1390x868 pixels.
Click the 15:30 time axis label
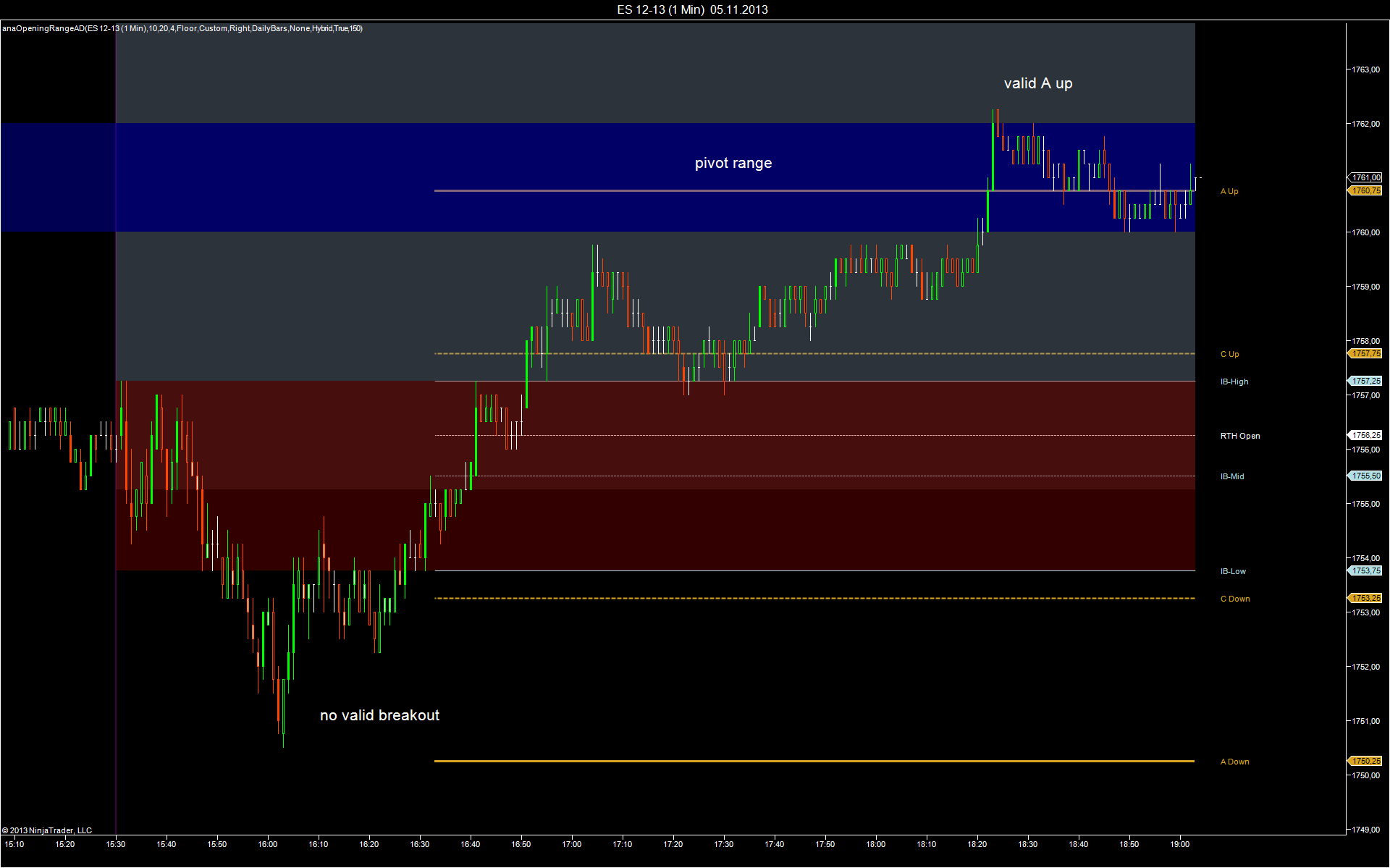pyautogui.click(x=116, y=844)
